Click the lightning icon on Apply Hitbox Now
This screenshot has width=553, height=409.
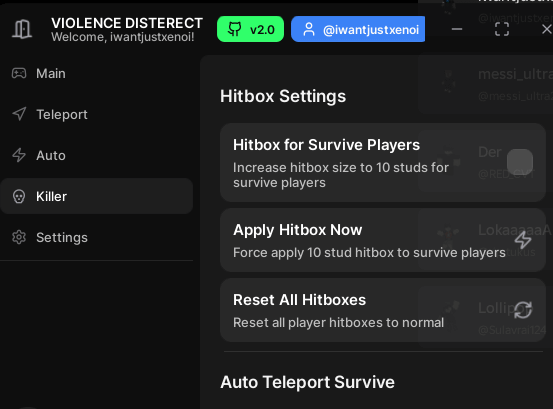(523, 240)
